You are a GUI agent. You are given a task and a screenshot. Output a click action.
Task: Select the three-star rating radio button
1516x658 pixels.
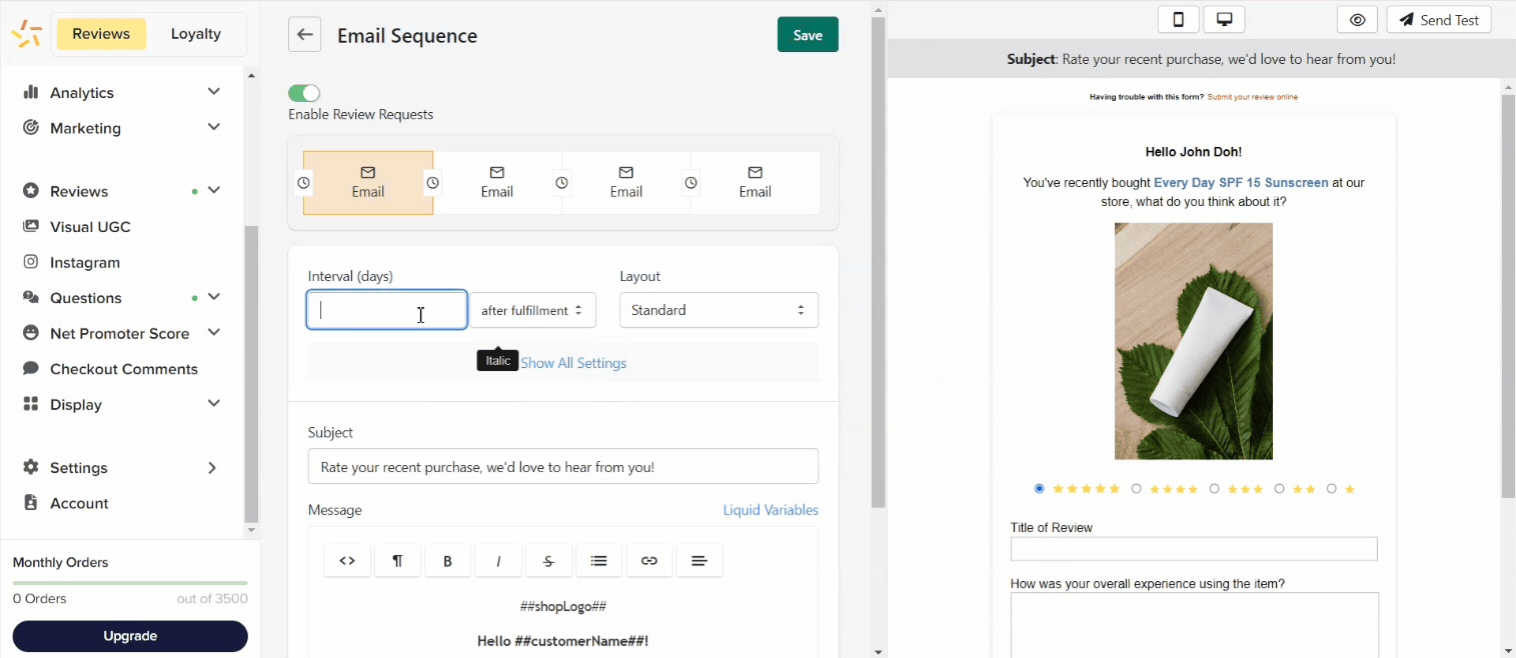pos(1214,489)
